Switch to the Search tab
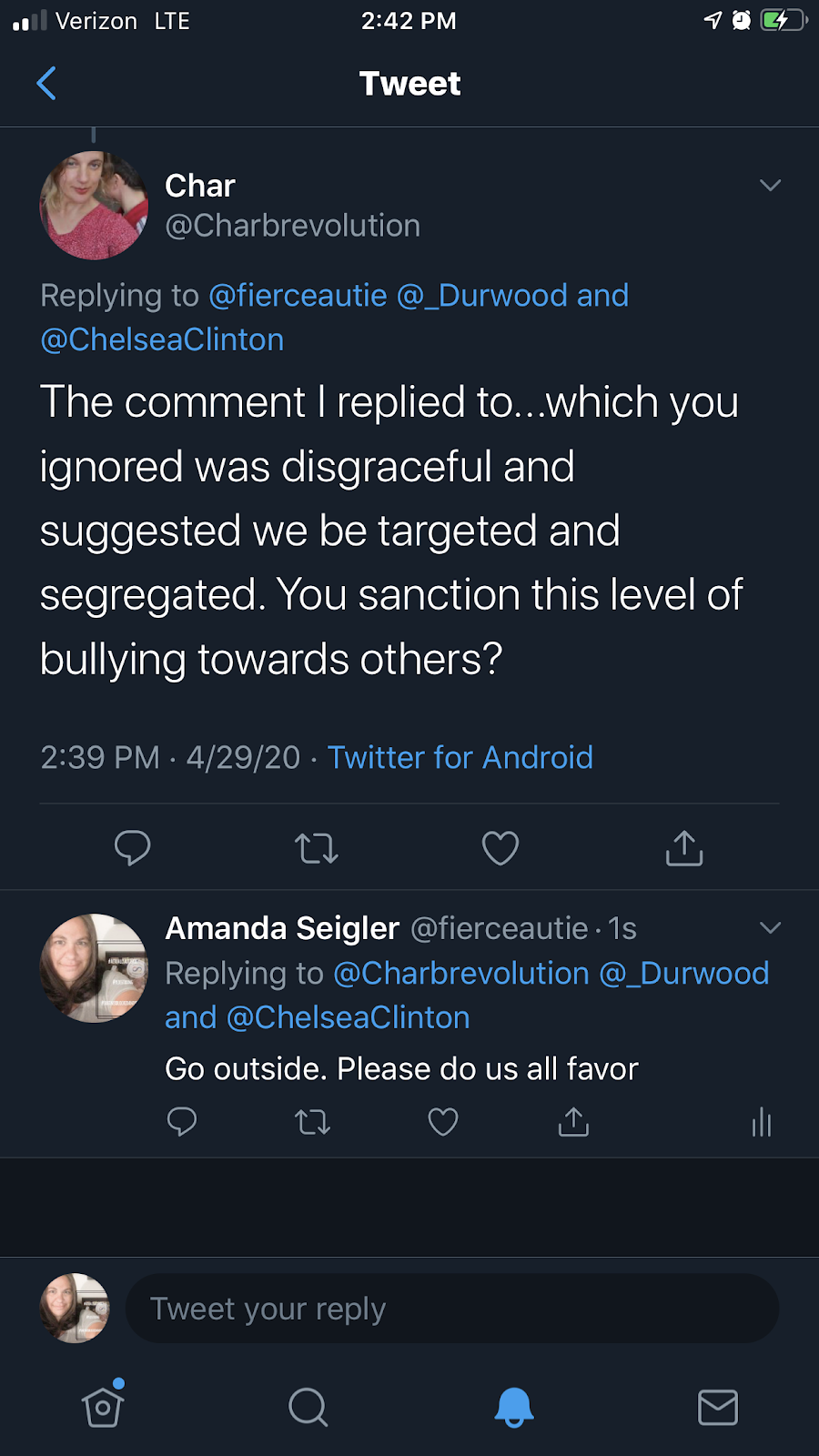 tap(308, 1407)
